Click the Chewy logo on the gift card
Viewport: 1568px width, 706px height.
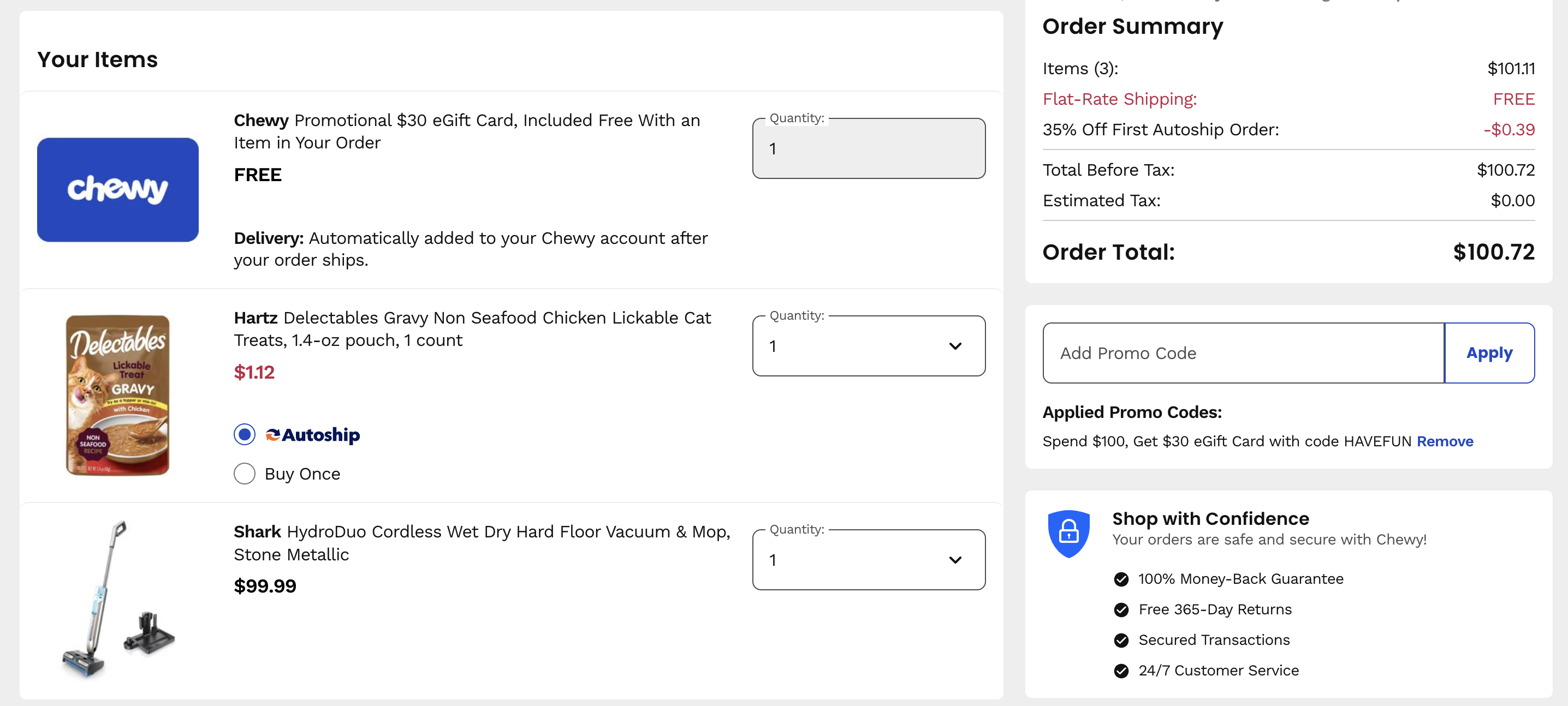(117, 189)
